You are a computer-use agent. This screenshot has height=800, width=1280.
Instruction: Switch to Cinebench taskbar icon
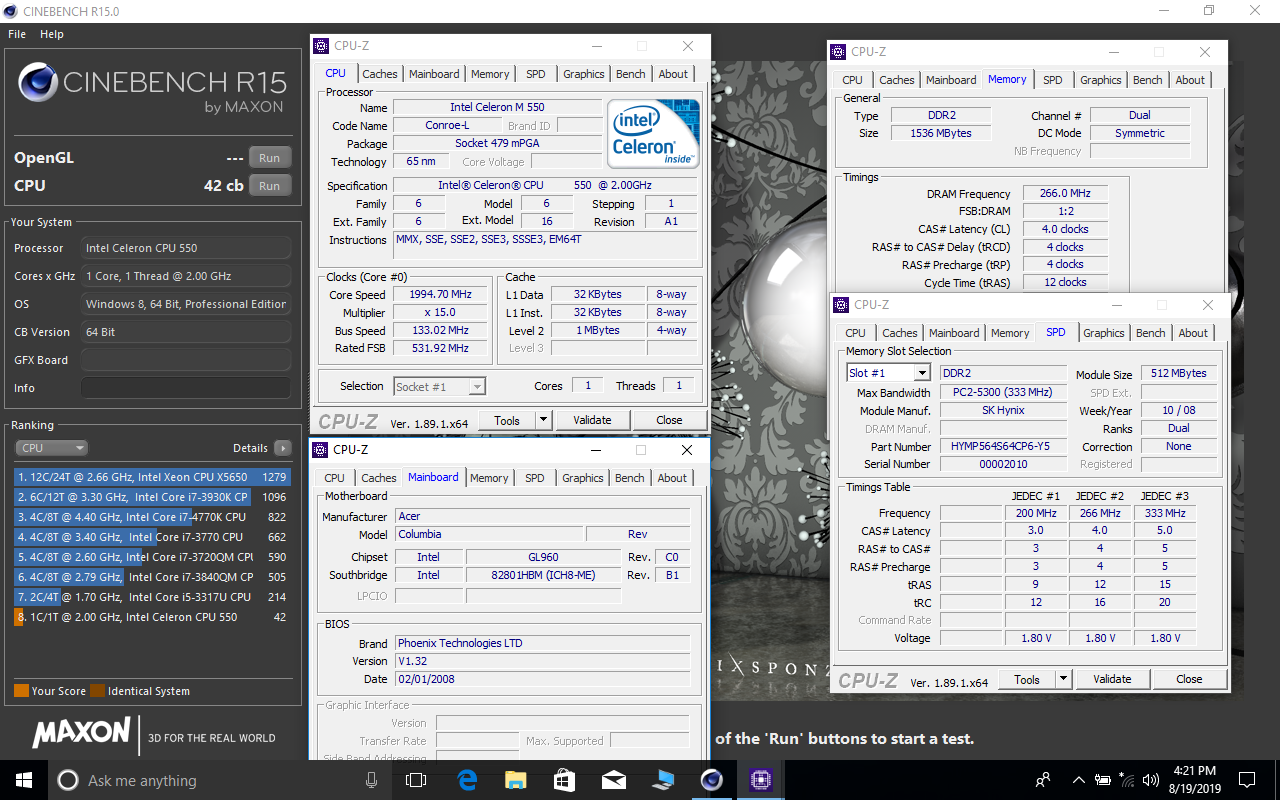711,780
